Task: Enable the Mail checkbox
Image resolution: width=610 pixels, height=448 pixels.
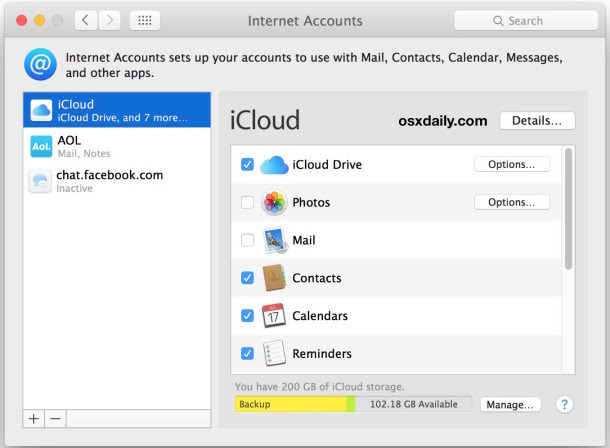Action: pos(247,241)
